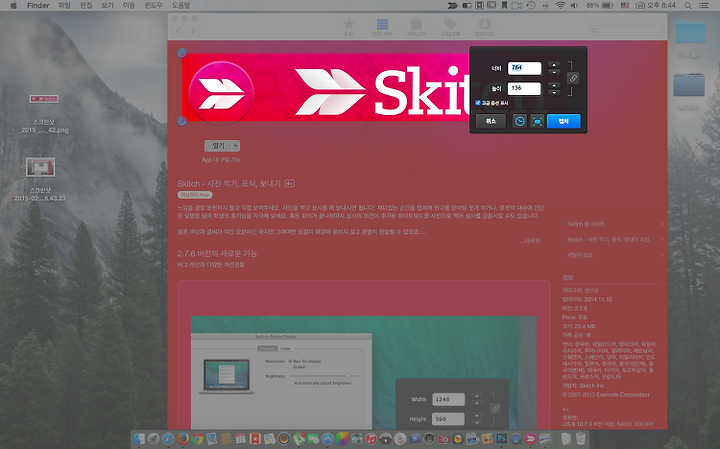Viewport: 720px width, 449px height.
Task: Select the WORK folder on the desktop
Action: (689, 85)
